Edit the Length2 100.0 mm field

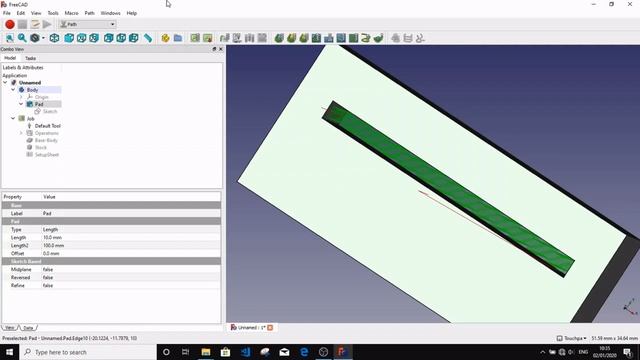coord(131,246)
